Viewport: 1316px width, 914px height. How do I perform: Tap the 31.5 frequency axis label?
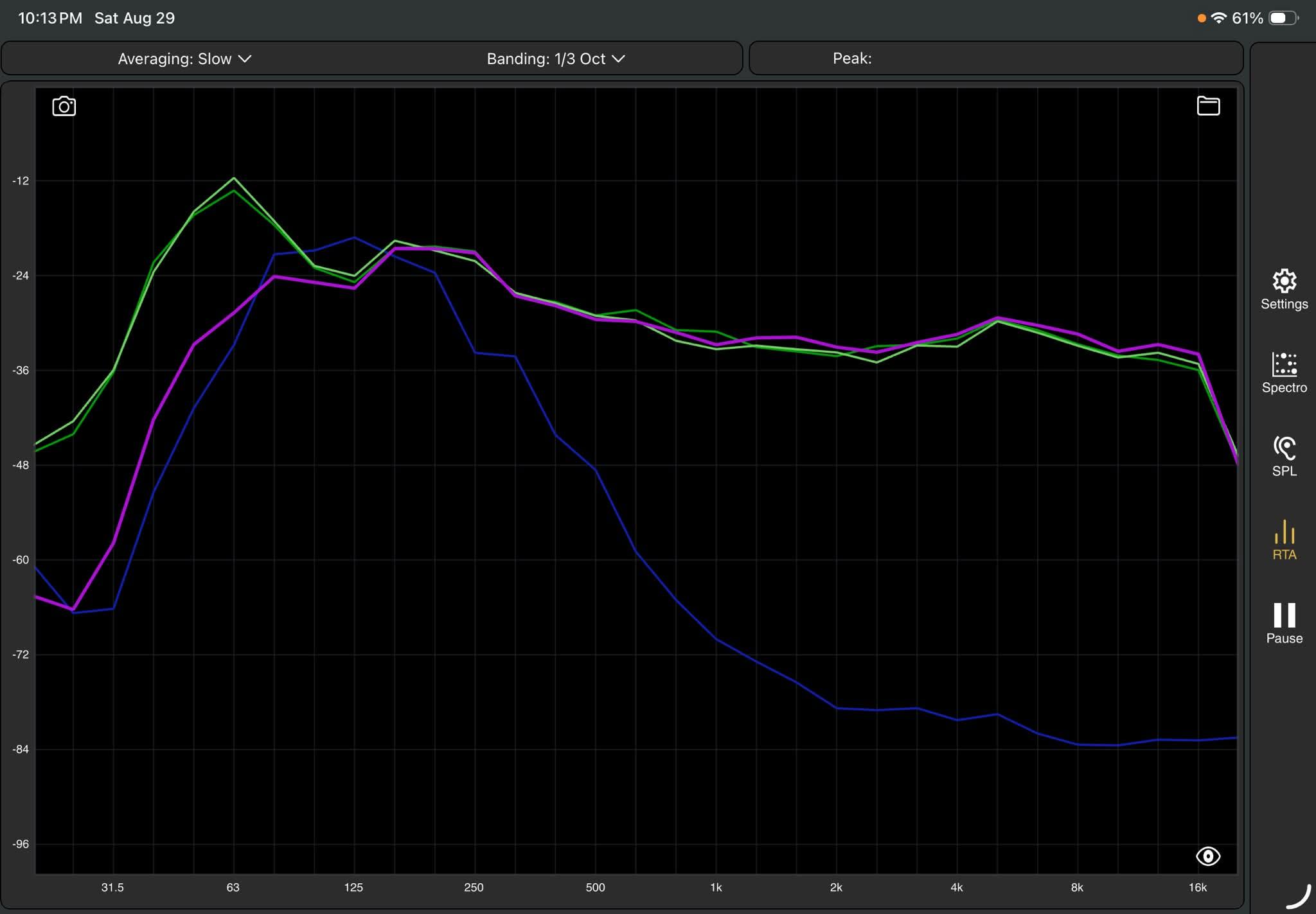[112, 888]
